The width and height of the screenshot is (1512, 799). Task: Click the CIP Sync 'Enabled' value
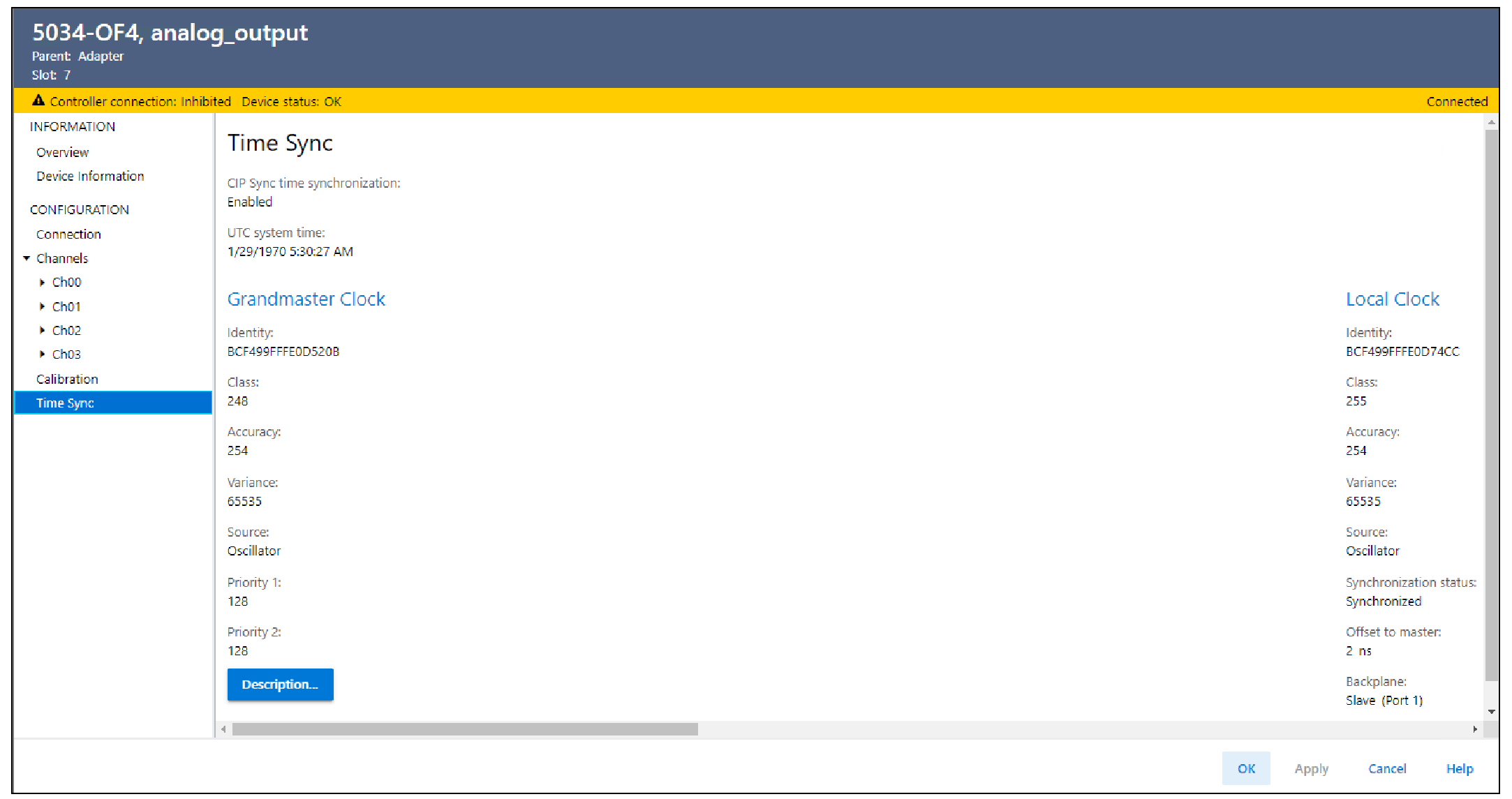250,202
